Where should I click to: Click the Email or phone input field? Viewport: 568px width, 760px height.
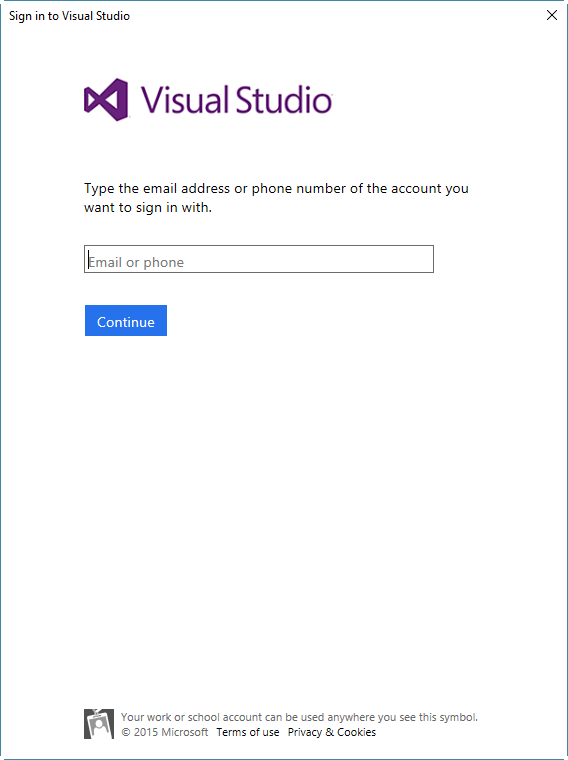259,259
